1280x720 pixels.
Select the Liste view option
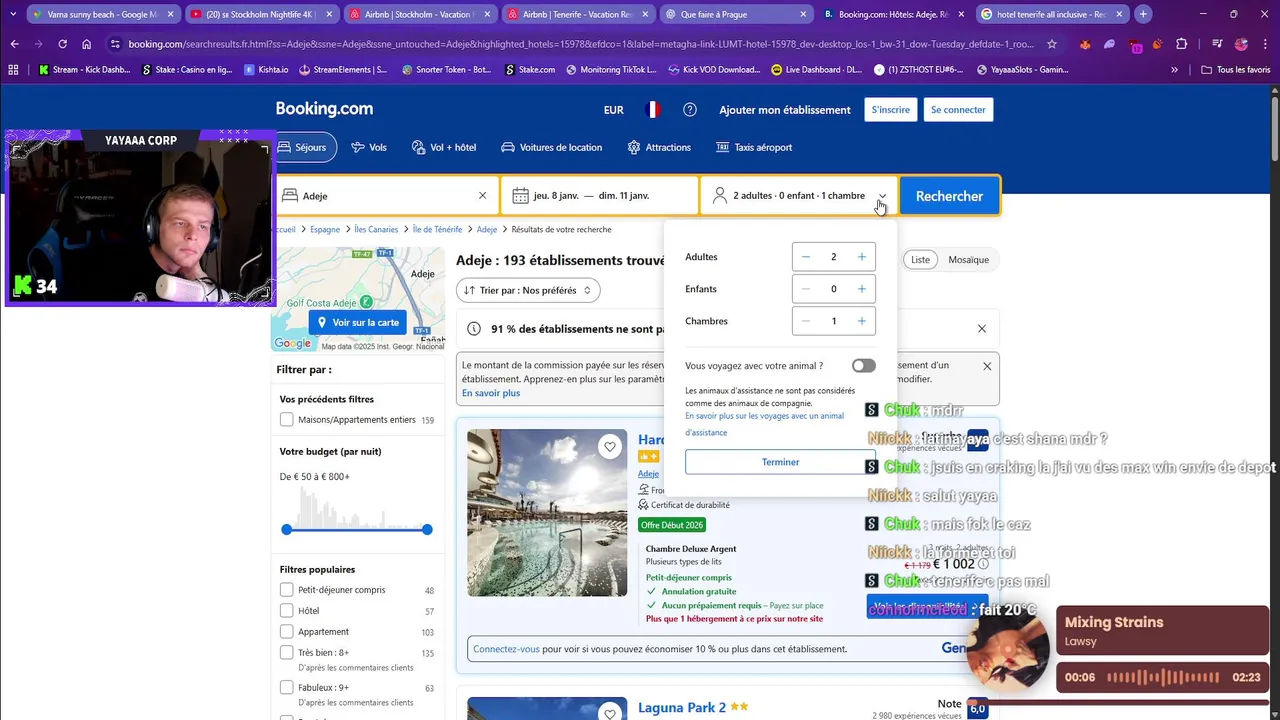(x=920, y=260)
